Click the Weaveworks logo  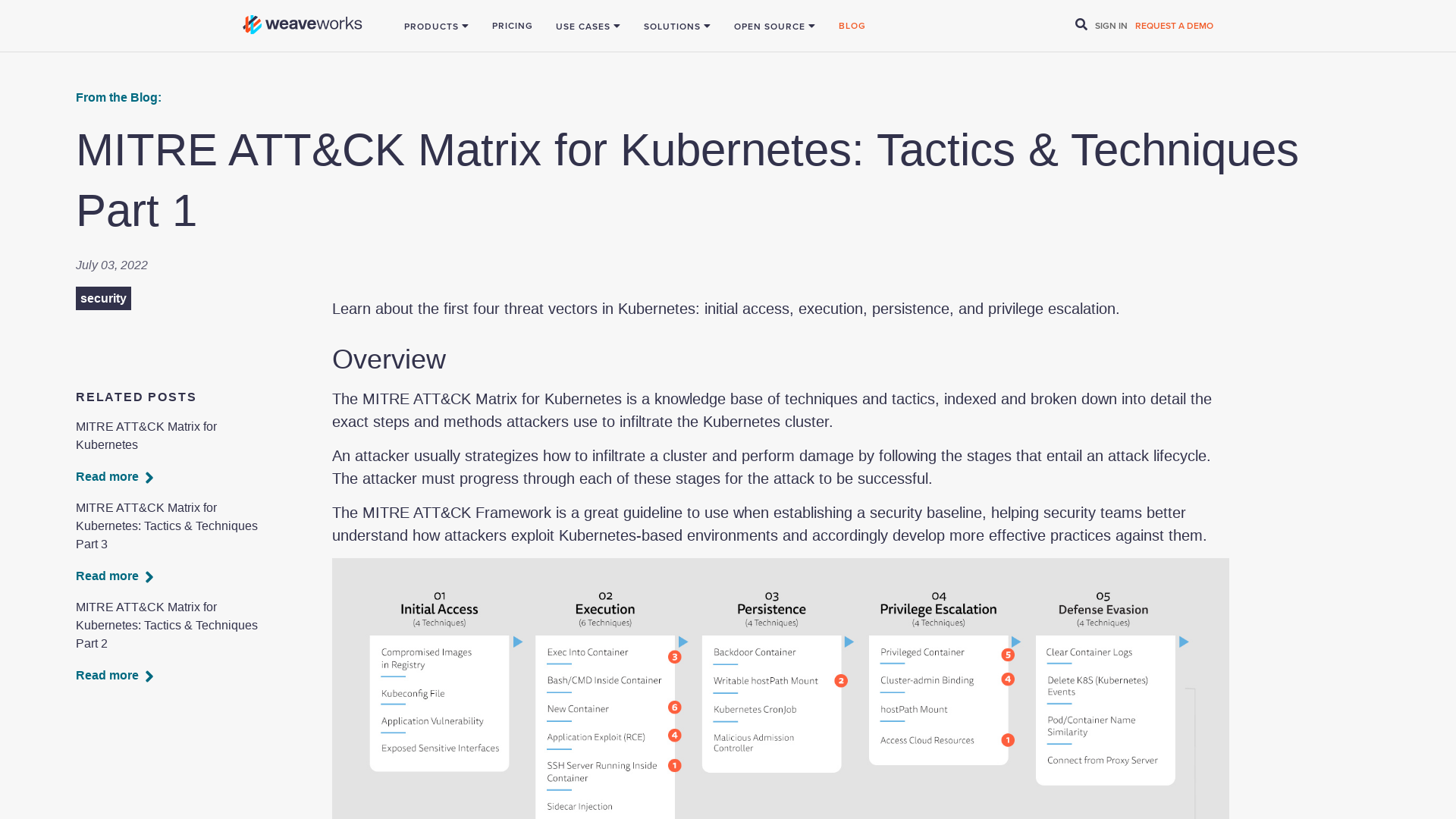(x=301, y=24)
